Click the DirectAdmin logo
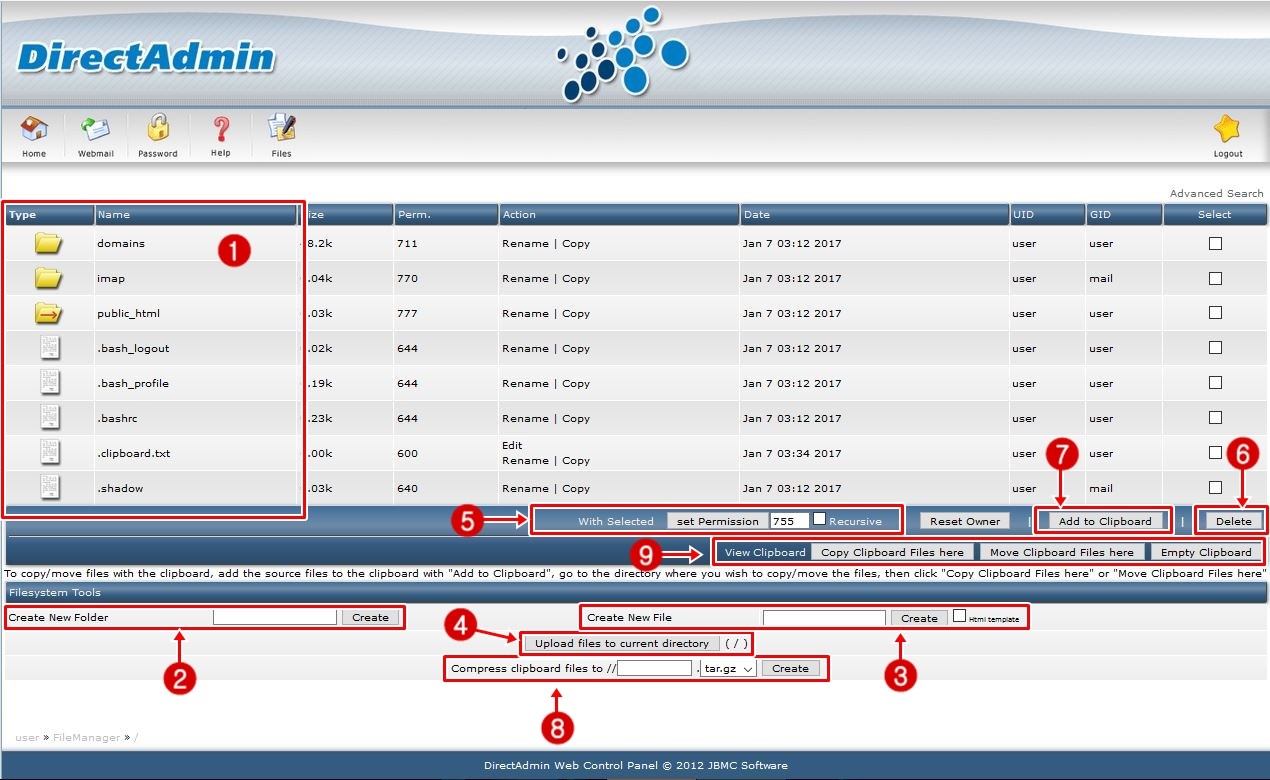Screen dimensions: 1270x780 click(x=146, y=57)
